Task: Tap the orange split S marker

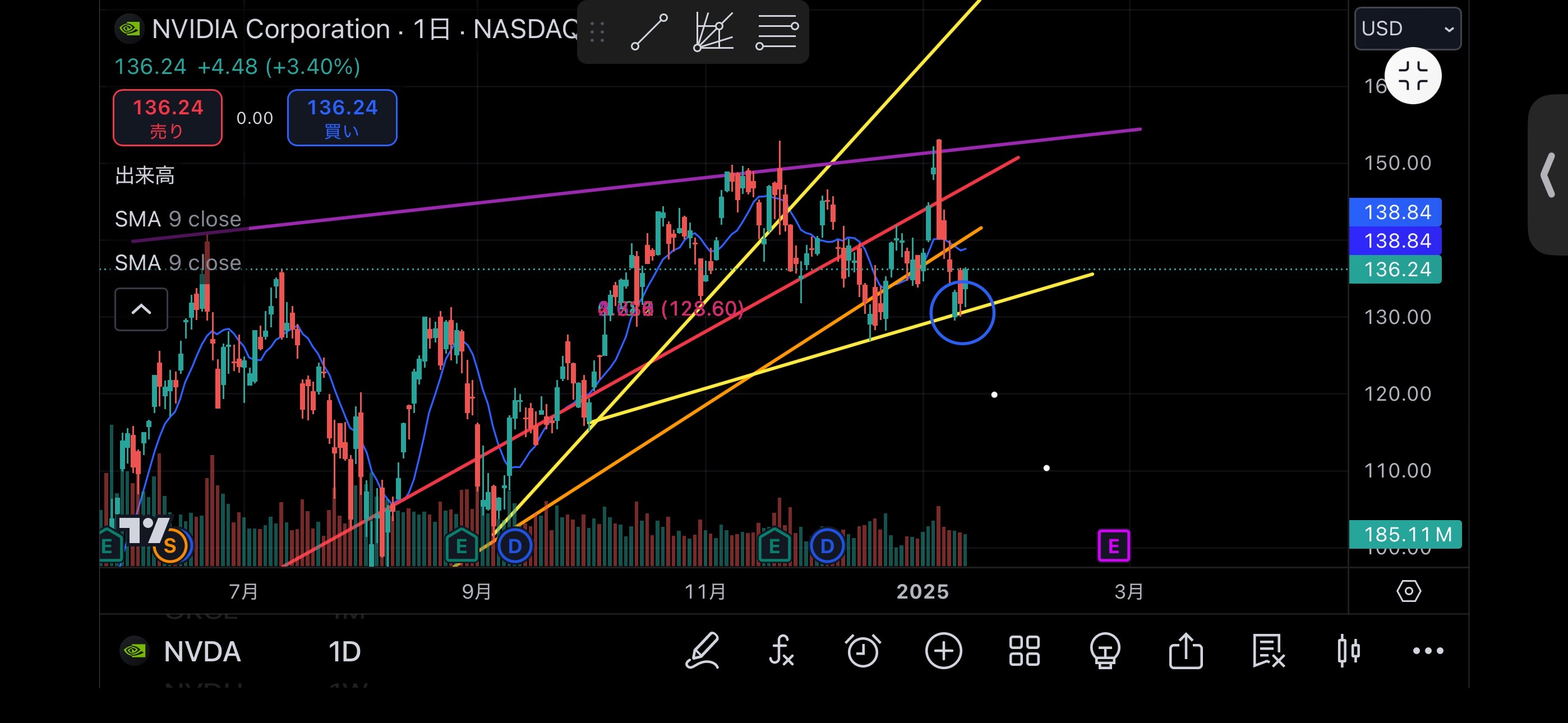Action: pos(170,546)
